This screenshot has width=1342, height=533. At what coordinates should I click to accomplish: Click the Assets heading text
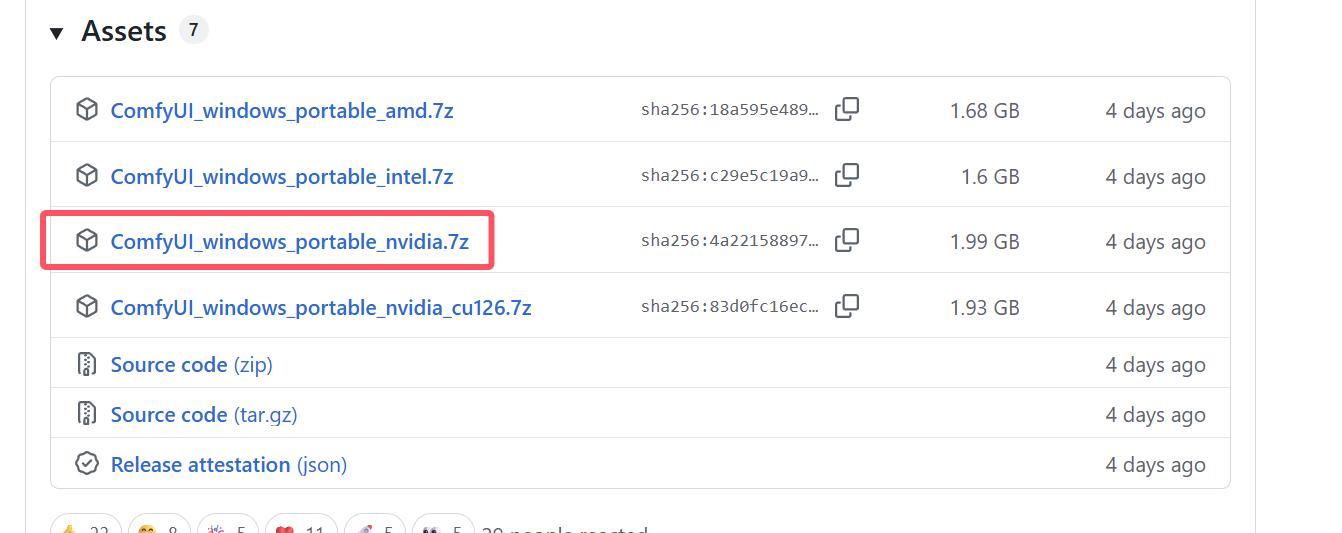(124, 31)
